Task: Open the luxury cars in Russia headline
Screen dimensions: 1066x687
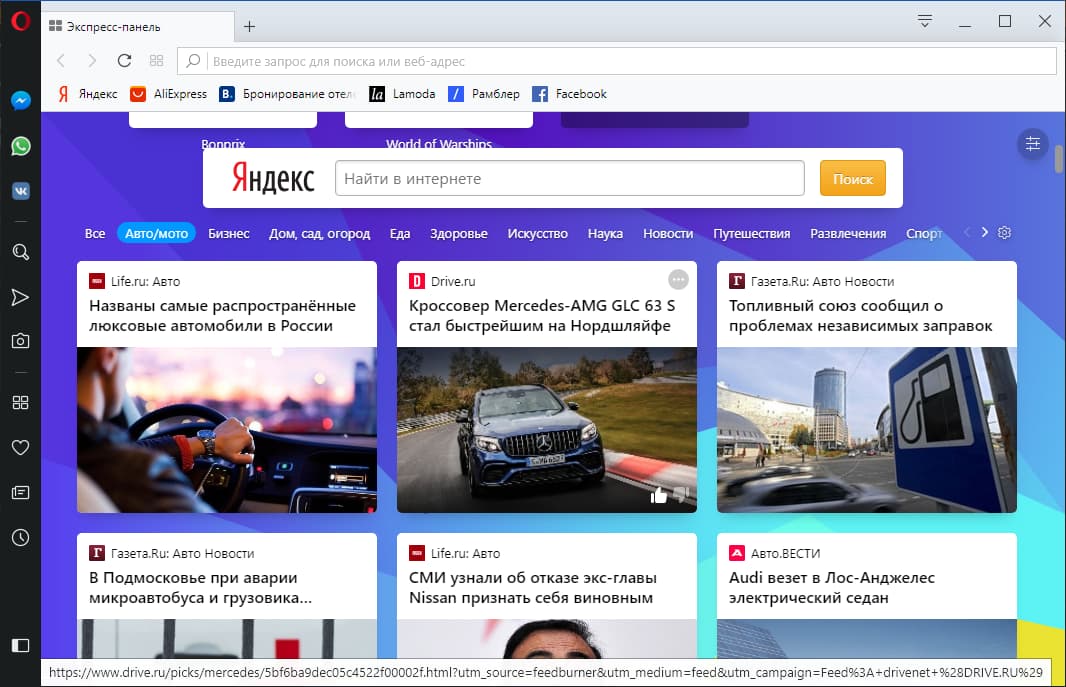Action: point(222,315)
